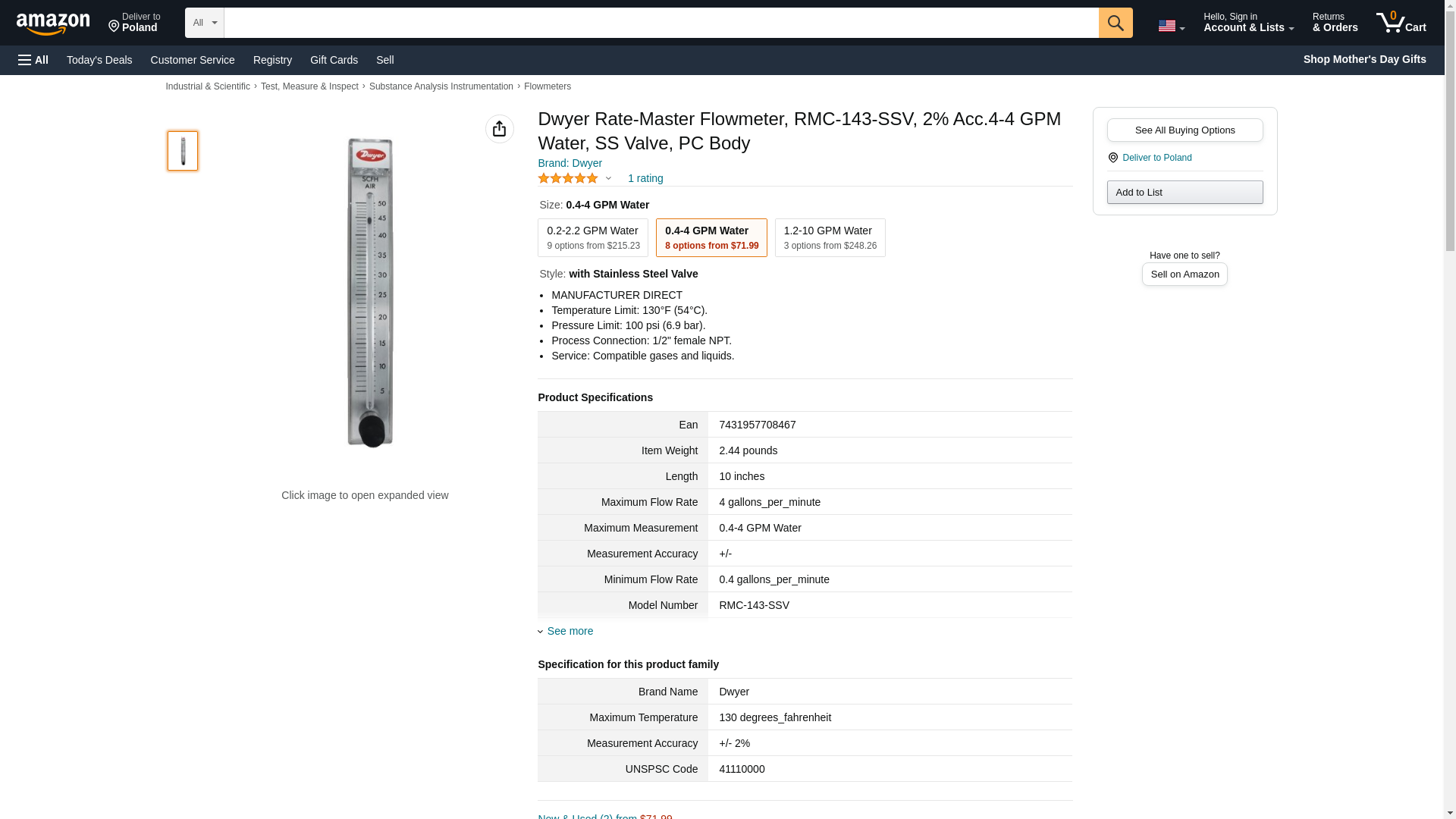Screen dimensions: 1456x819
Task: Click the star rating icons
Action: [568, 178]
